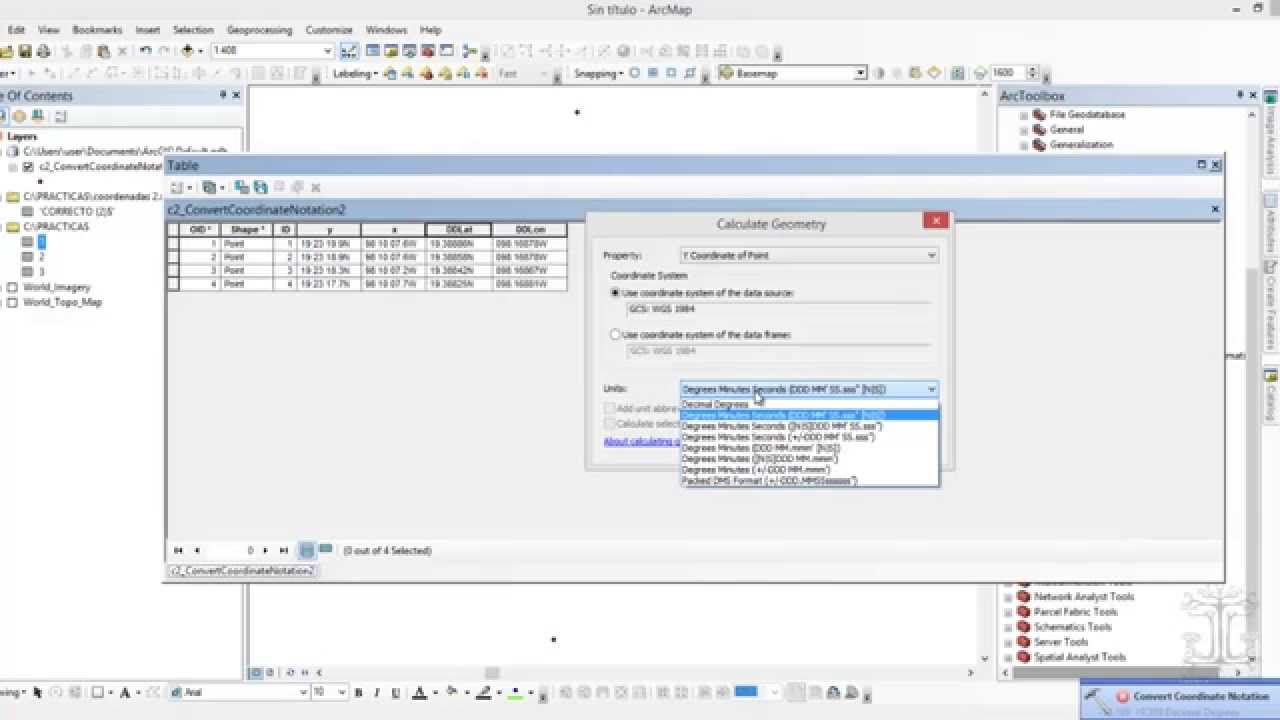1280x720 pixels.
Task: Expand the Network Analyst Tools toolbox
Action: [x=1008, y=597]
